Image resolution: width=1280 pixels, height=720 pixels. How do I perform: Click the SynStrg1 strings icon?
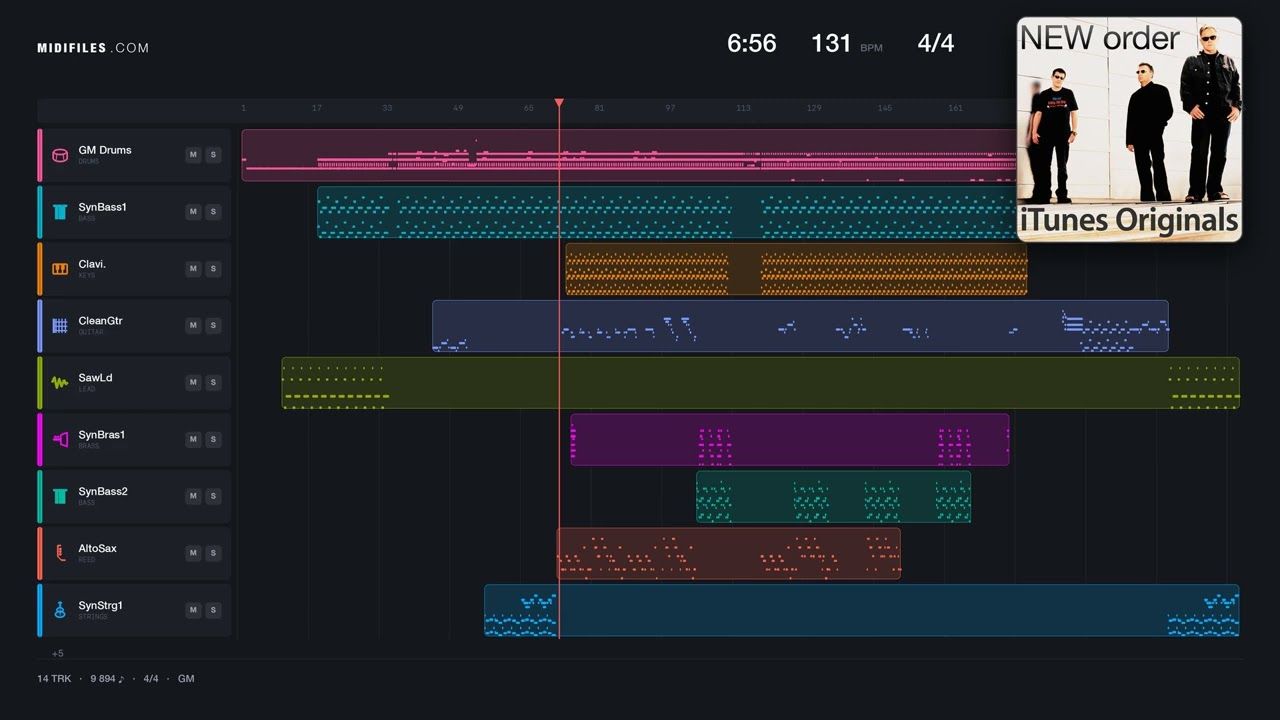(60, 611)
